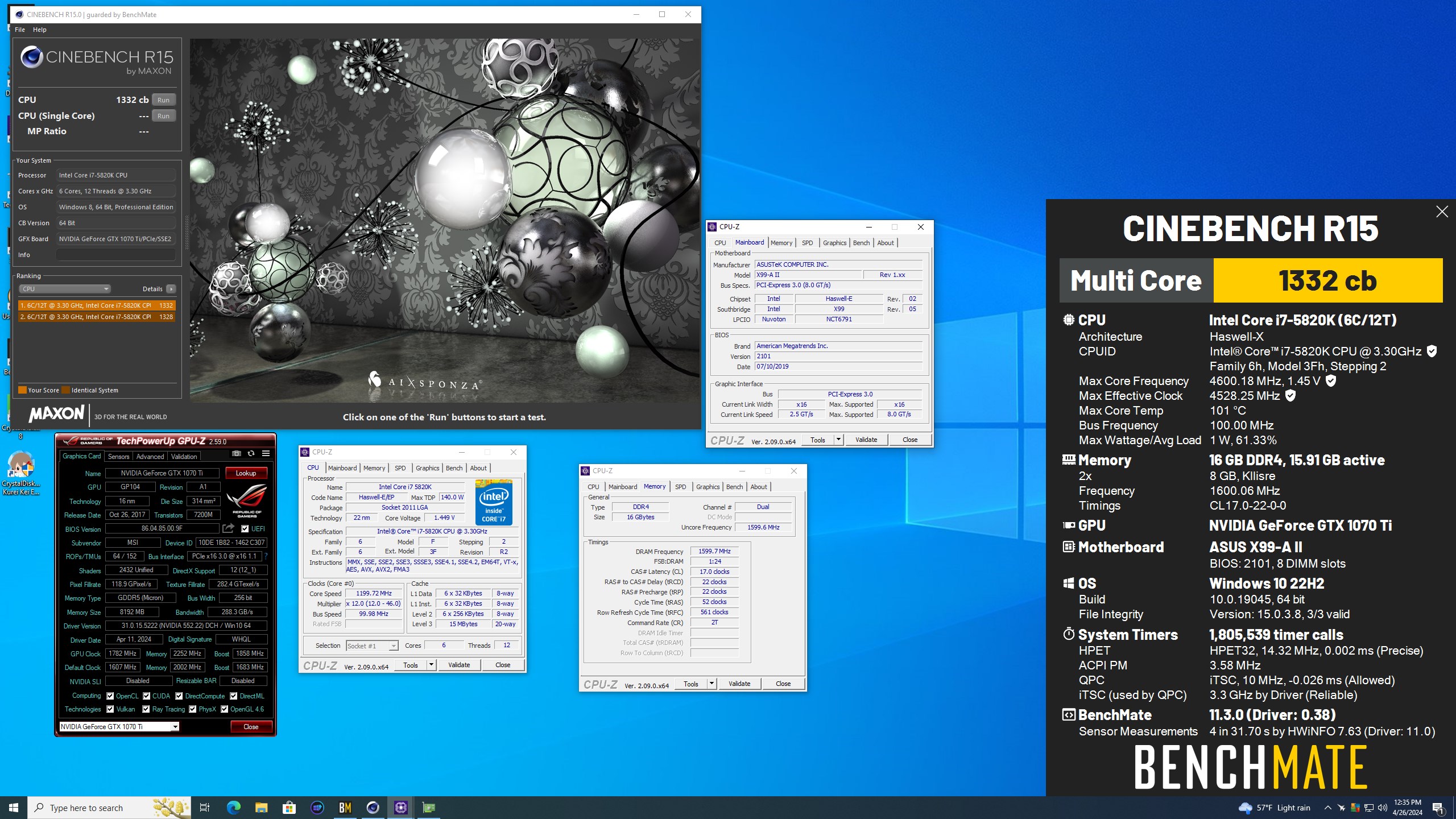
Task: Open GPU-Z from the taskbar
Action: (429, 808)
